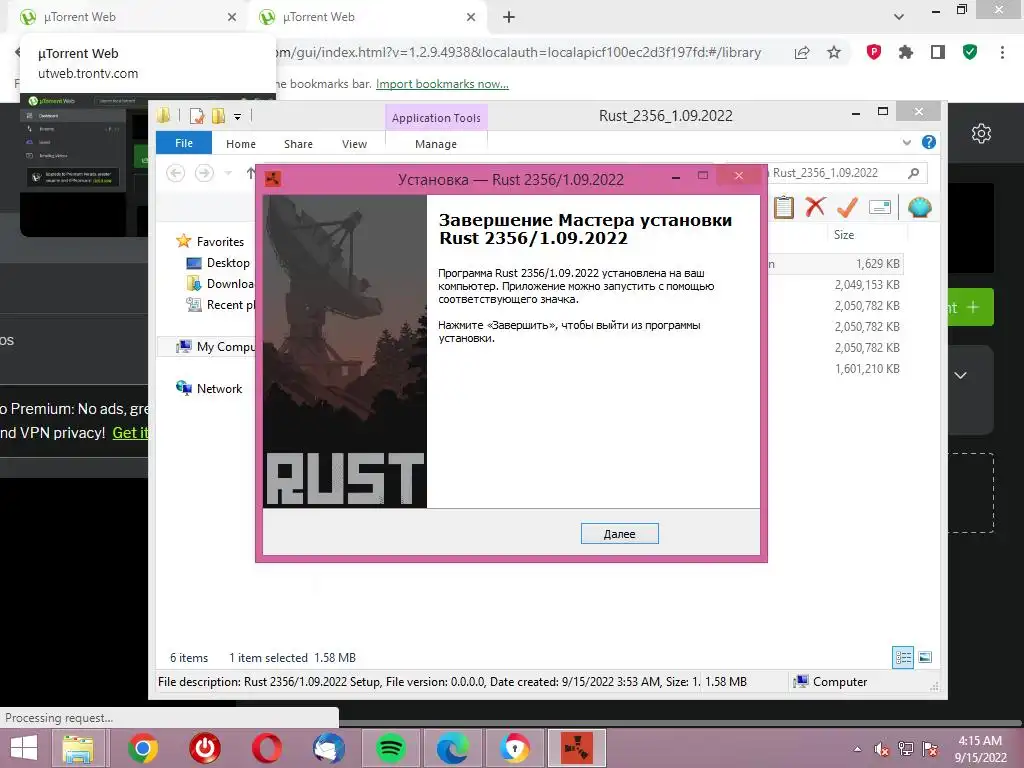Open the Share ribbon tab

point(298,144)
